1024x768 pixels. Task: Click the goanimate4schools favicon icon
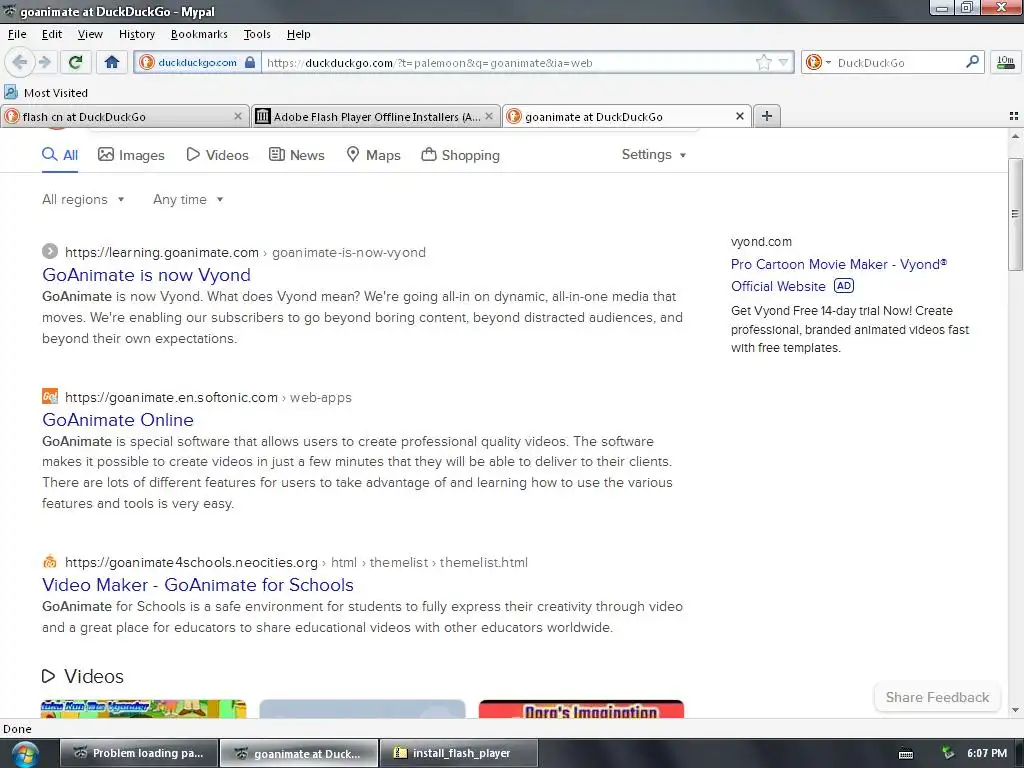coord(50,562)
